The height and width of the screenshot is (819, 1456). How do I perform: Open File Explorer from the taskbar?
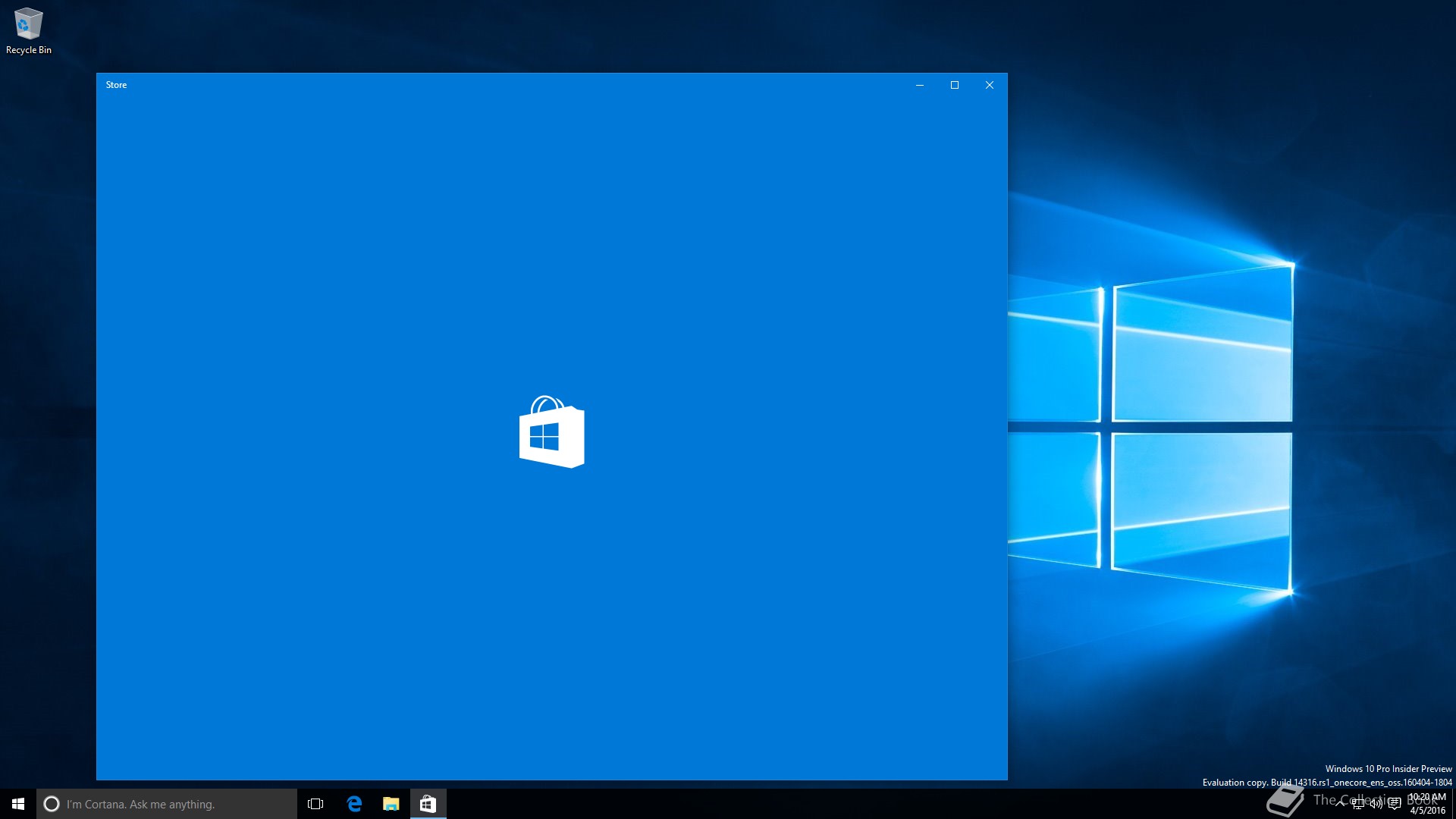tap(391, 804)
